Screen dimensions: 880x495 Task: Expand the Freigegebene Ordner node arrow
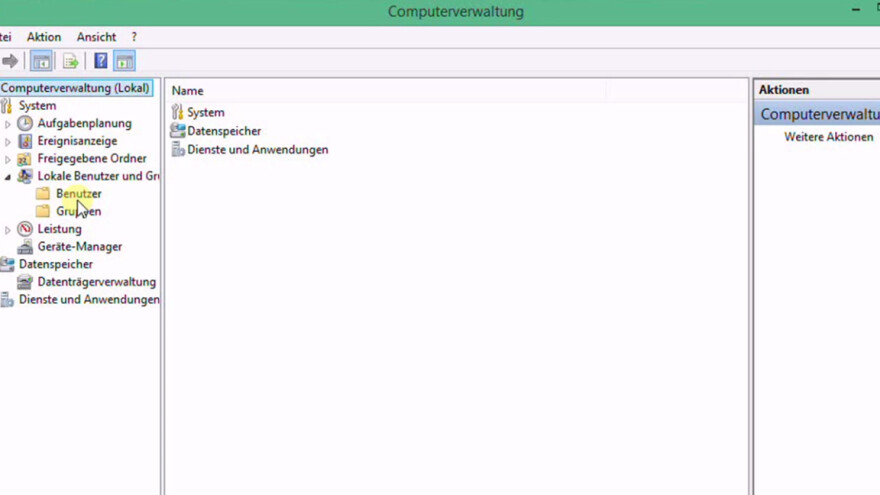click(8, 159)
